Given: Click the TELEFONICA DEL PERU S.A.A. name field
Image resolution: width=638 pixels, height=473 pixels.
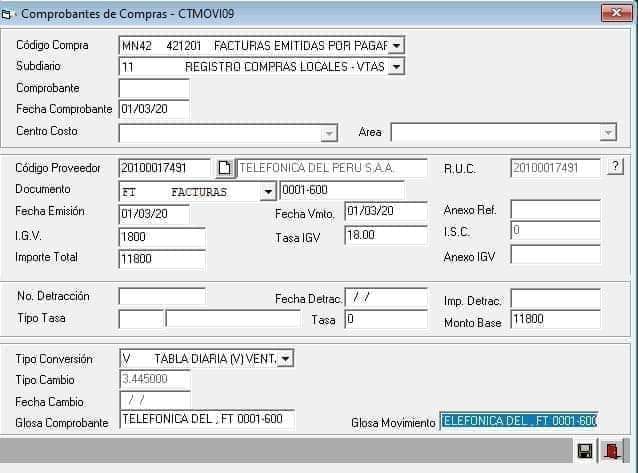Looking at the screenshot, I should [x=332, y=168].
